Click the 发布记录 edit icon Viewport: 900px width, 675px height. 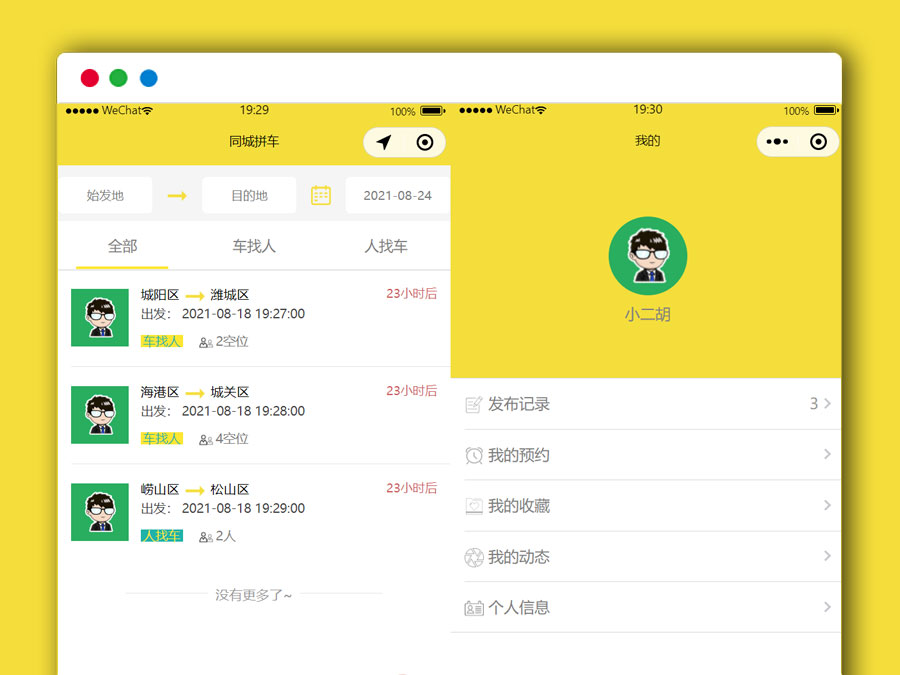[474, 405]
